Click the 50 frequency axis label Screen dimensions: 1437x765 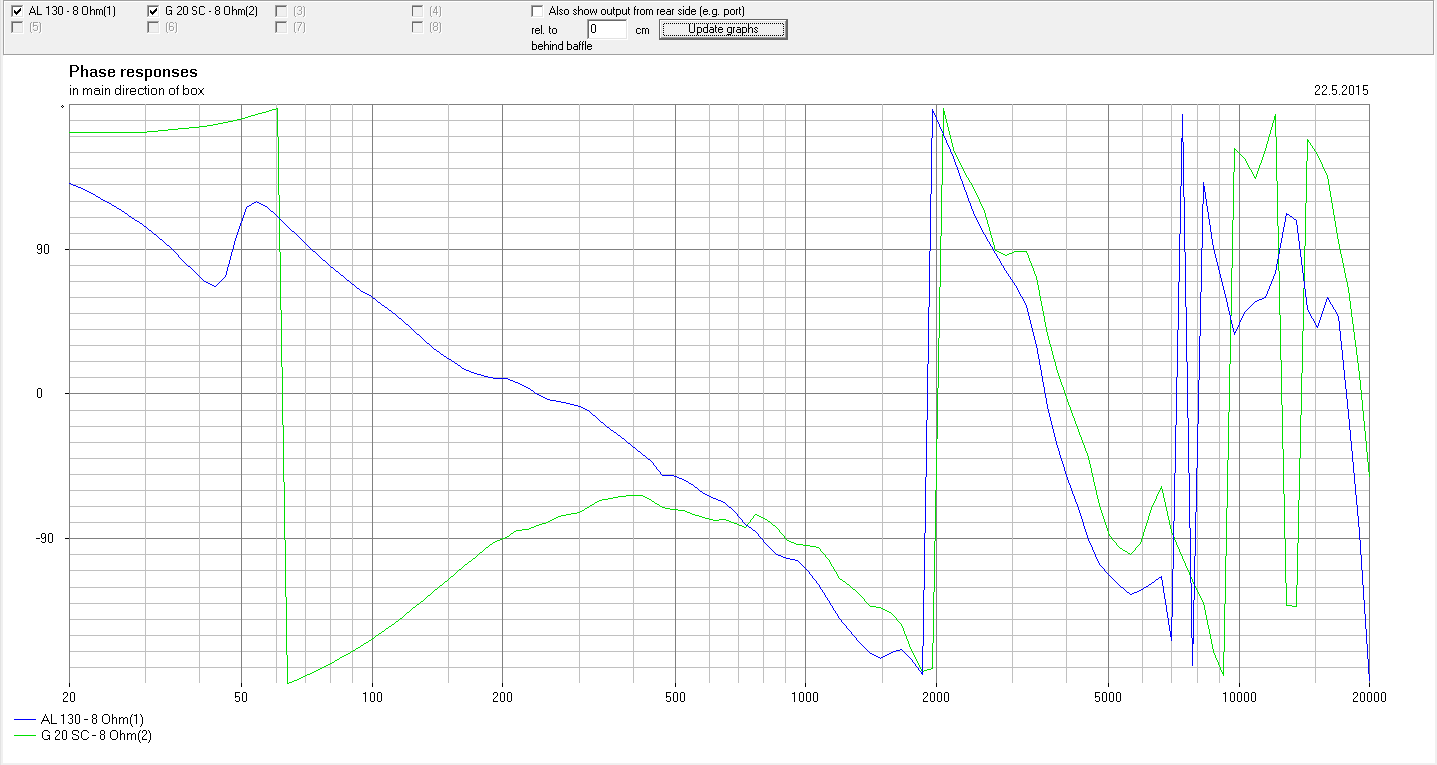pyautogui.click(x=241, y=696)
